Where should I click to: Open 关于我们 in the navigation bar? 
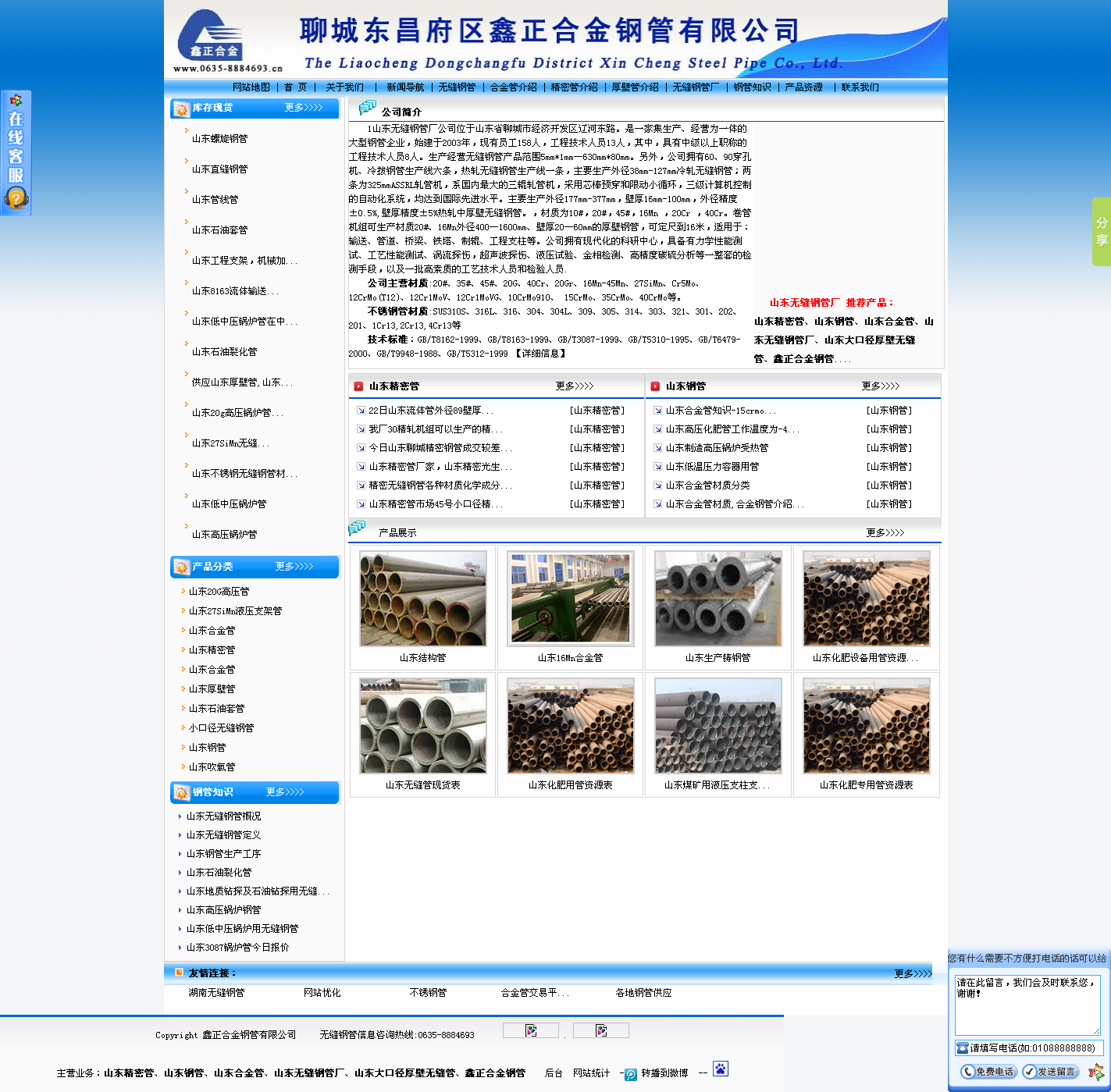point(344,87)
